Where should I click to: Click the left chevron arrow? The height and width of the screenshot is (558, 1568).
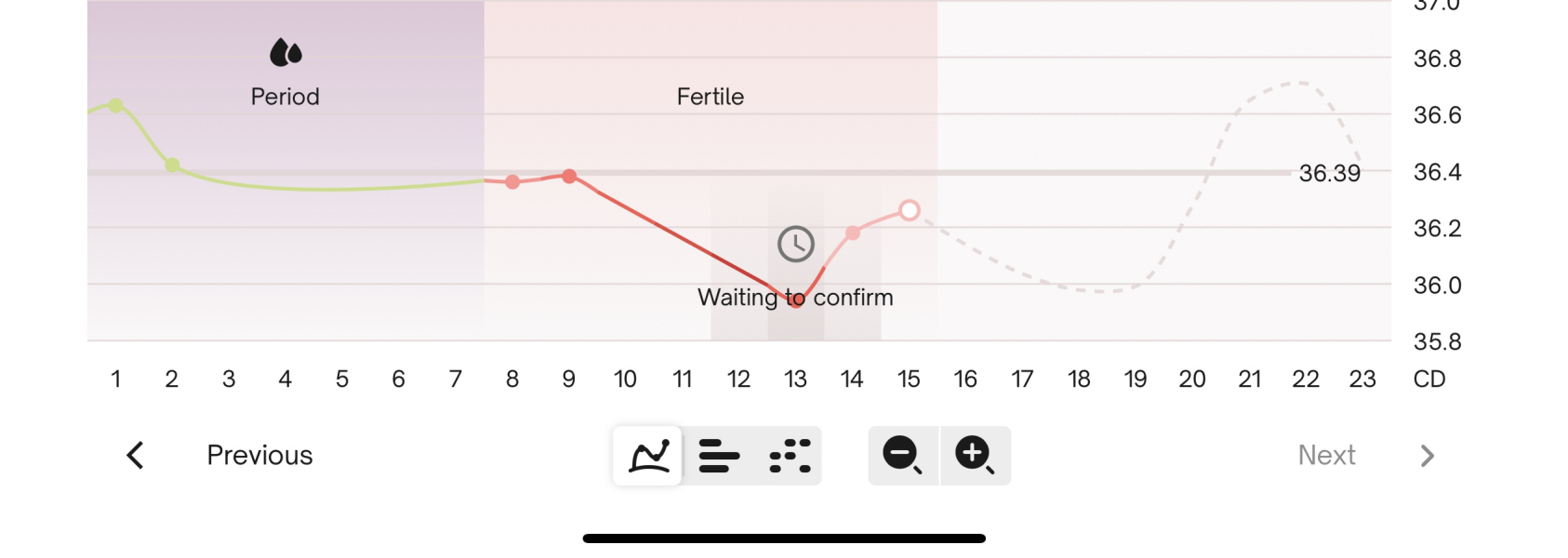pyautogui.click(x=136, y=456)
